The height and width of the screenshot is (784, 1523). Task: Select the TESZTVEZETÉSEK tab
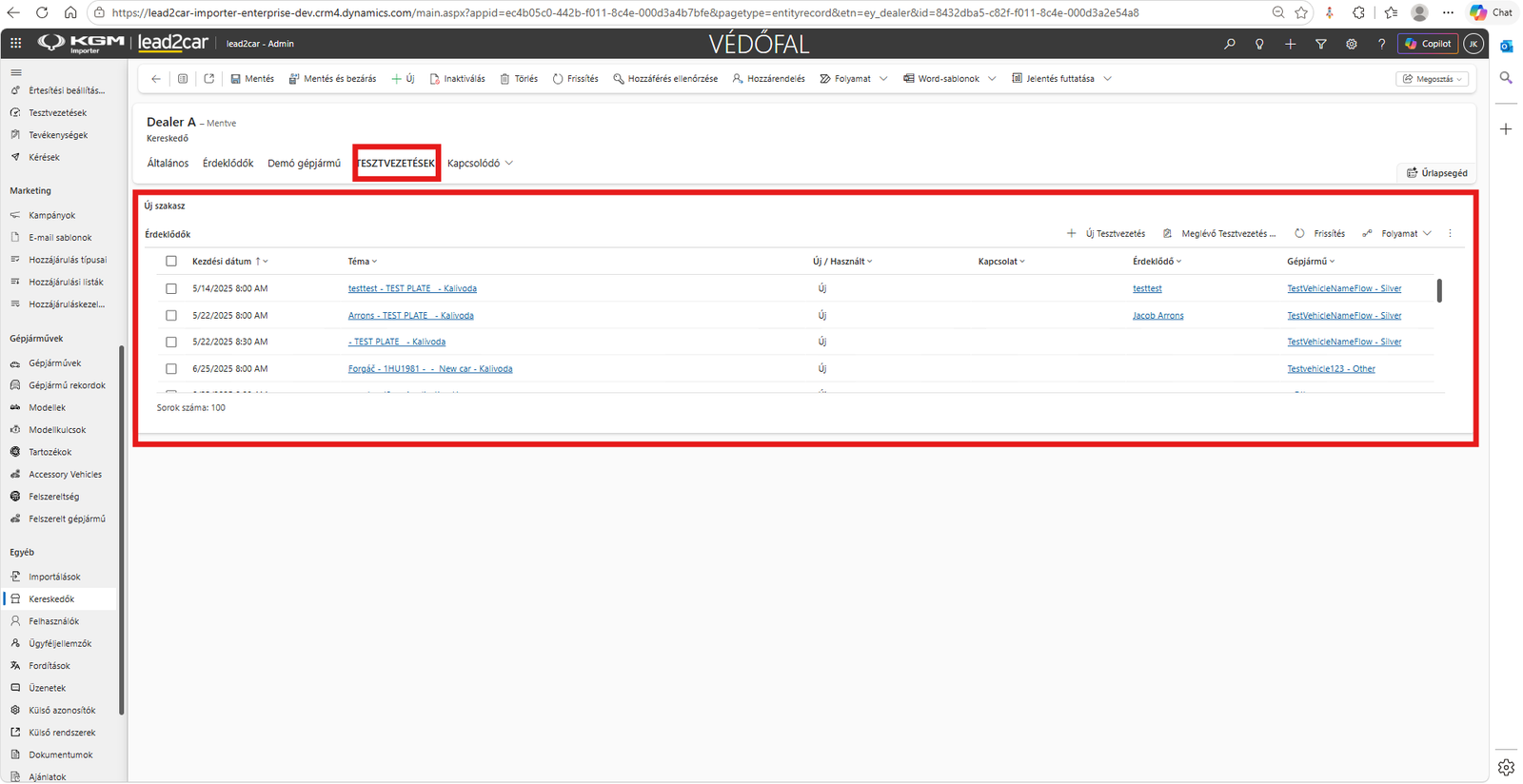[x=395, y=164]
